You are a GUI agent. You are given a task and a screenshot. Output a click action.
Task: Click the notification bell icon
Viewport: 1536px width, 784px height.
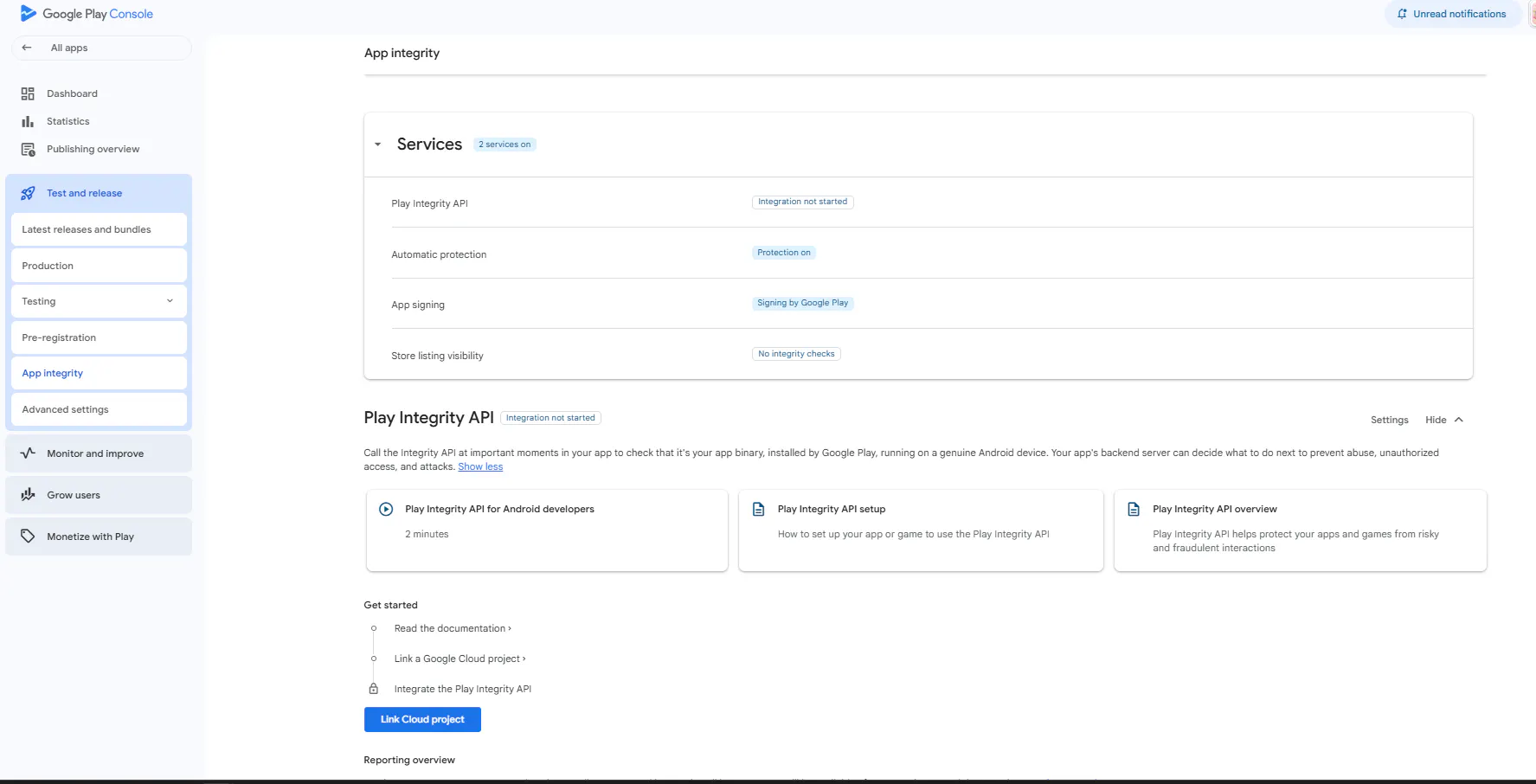pos(1402,14)
